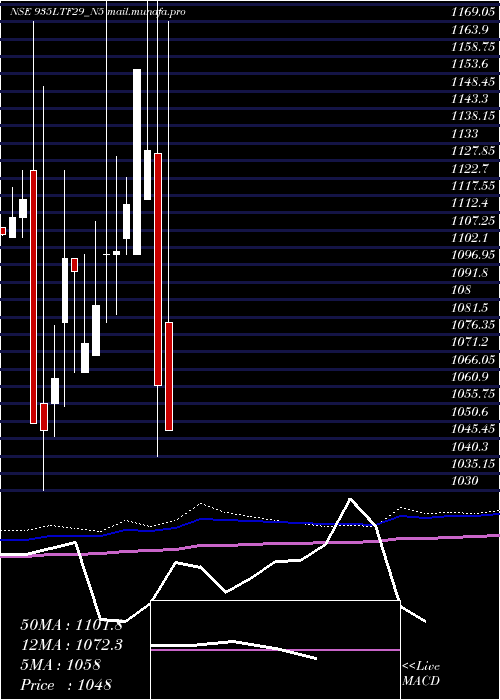
Task: Click the 1035.15 price label
Action: (473, 464)
